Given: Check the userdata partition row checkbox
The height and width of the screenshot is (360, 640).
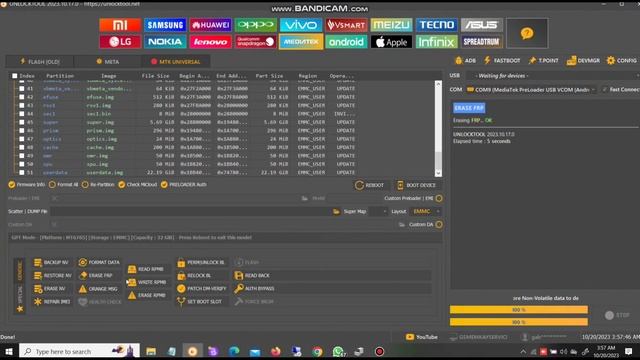Looking at the screenshot, I should tap(22, 172).
